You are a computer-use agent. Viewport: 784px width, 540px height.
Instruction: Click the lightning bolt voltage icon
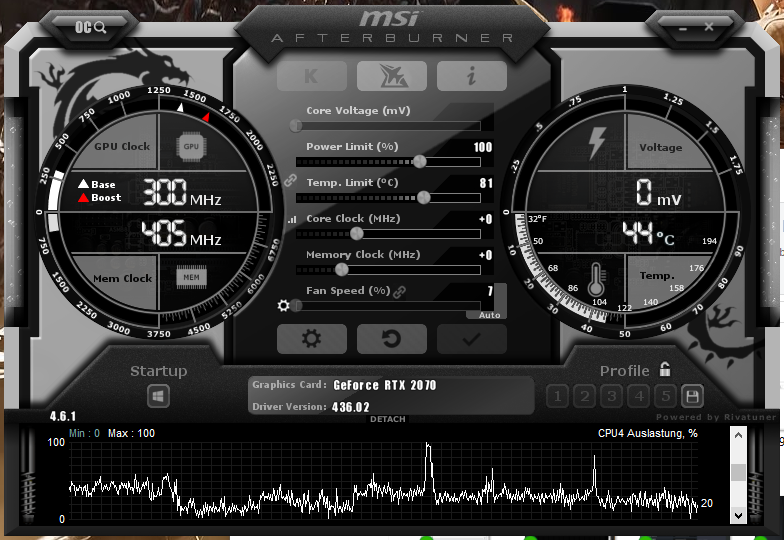click(x=596, y=143)
